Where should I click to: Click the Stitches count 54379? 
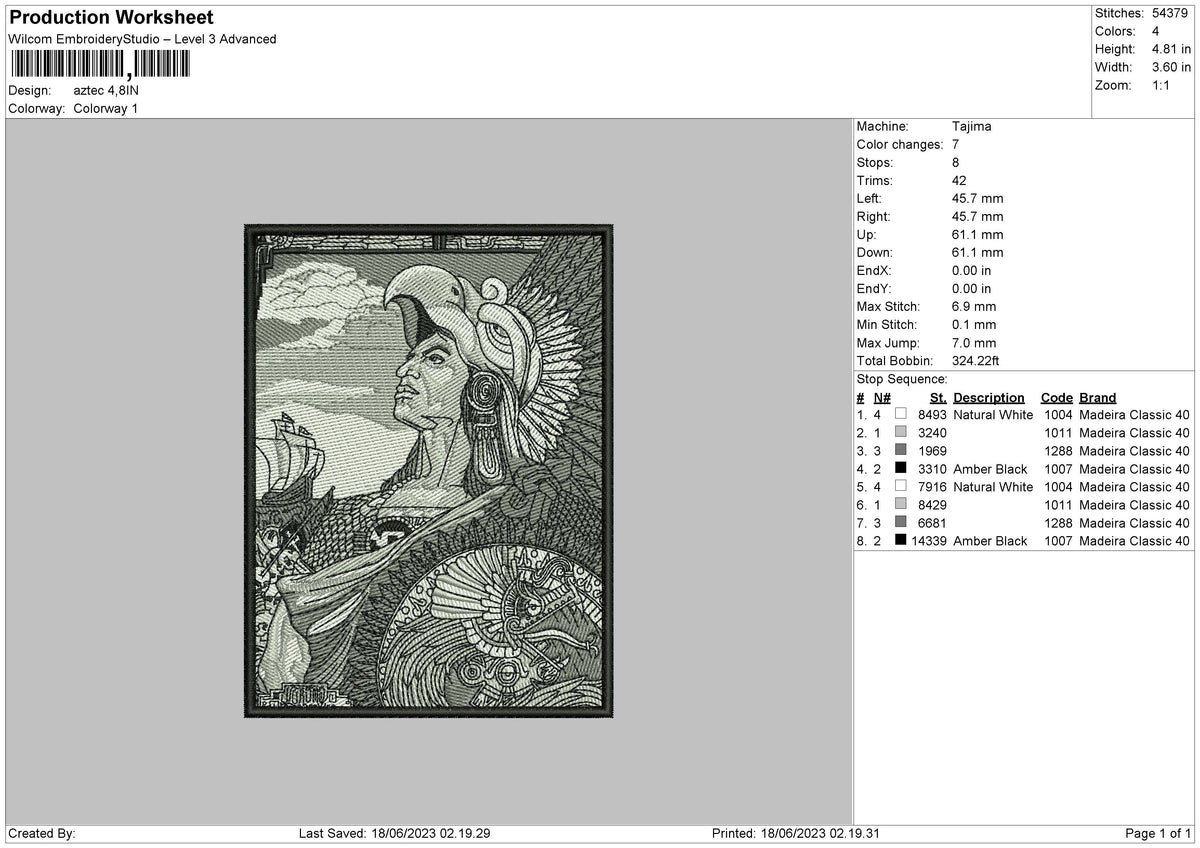click(1168, 13)
